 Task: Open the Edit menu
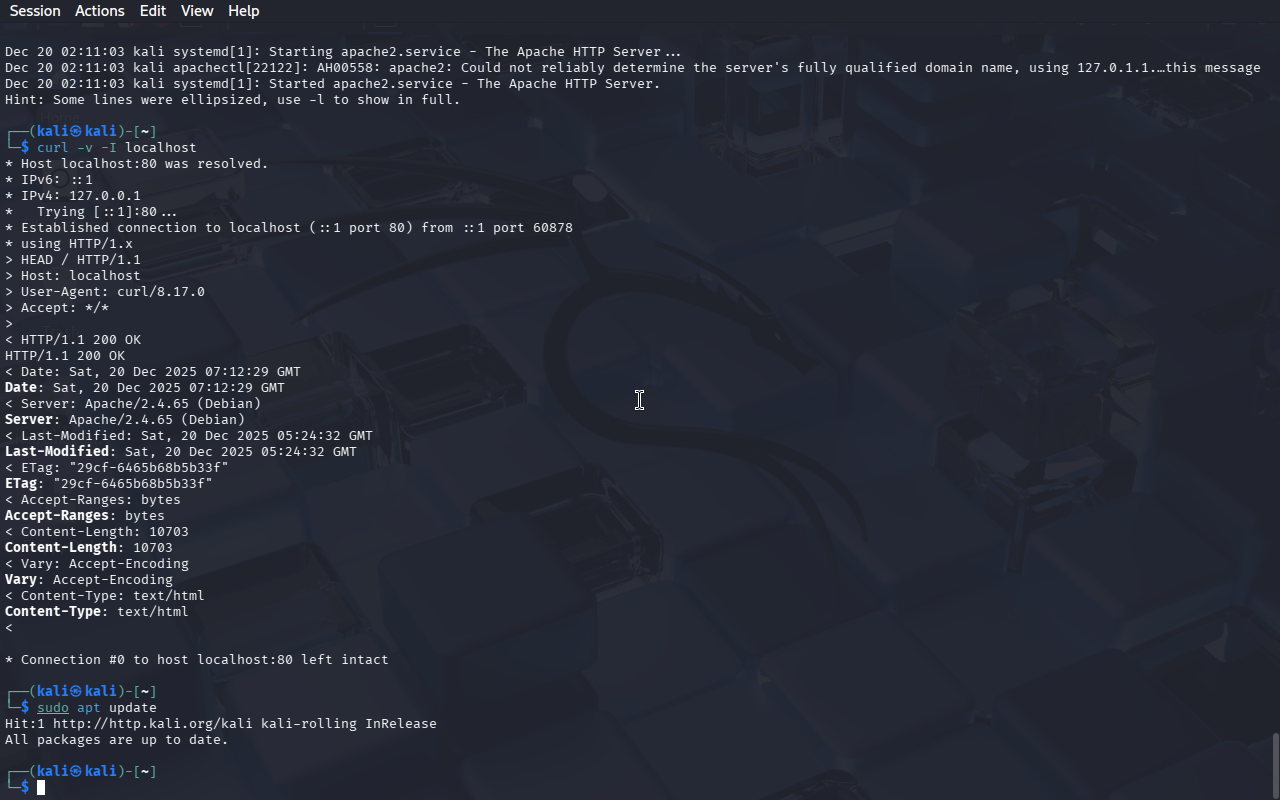pyautogui.click(x=153, y=11)
